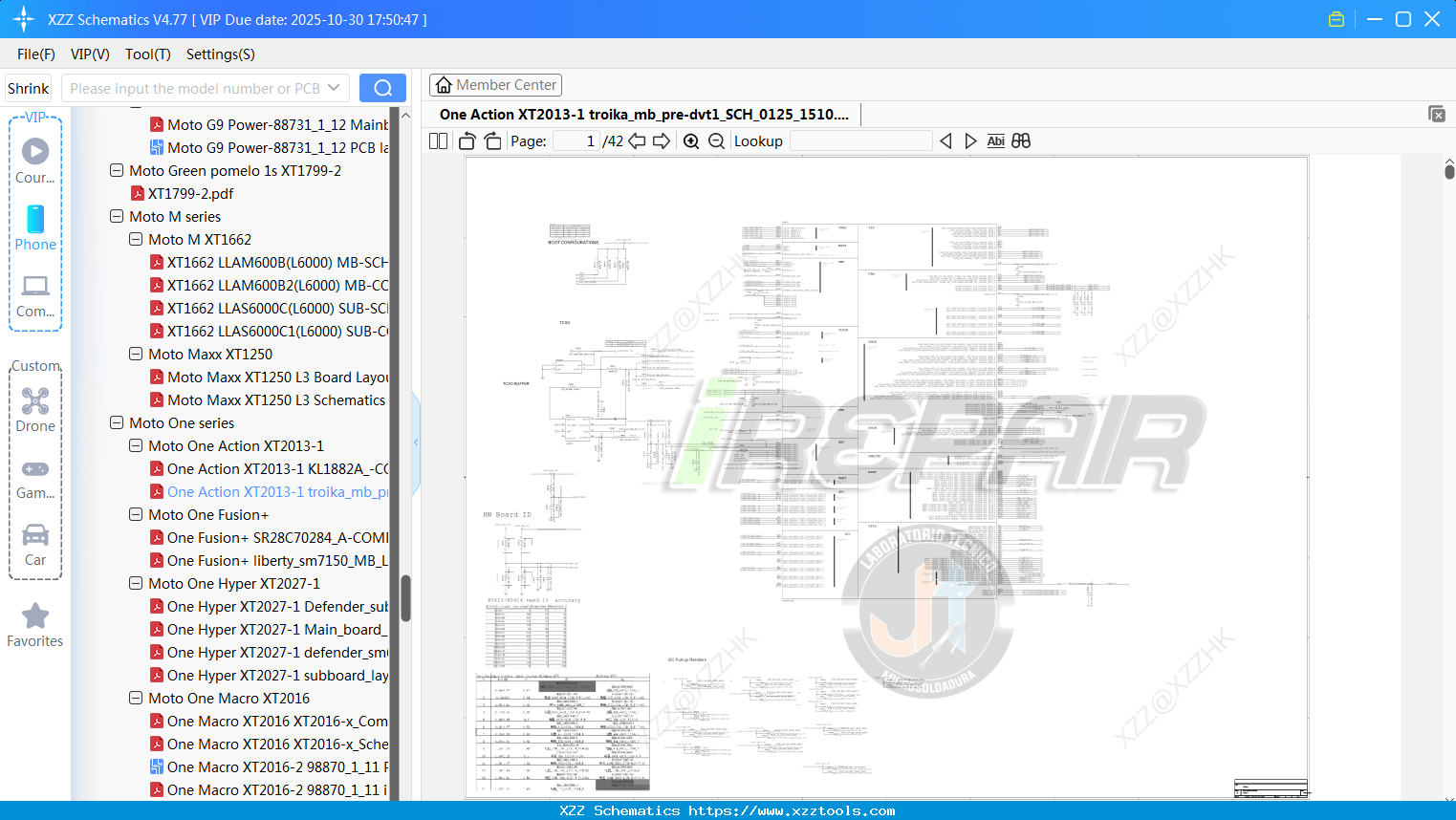Click inside the Lookup search field
1456x820 pixels.
[860, 140]
